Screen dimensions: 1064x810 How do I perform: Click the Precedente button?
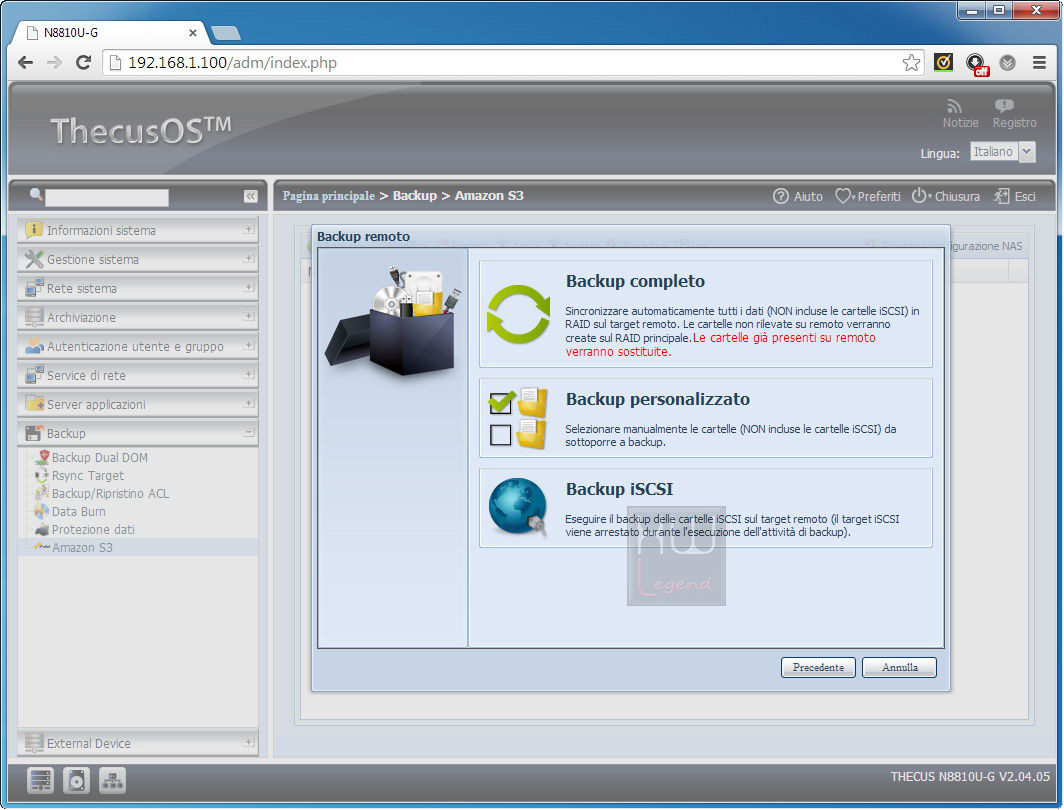click(x=818, y=668)
